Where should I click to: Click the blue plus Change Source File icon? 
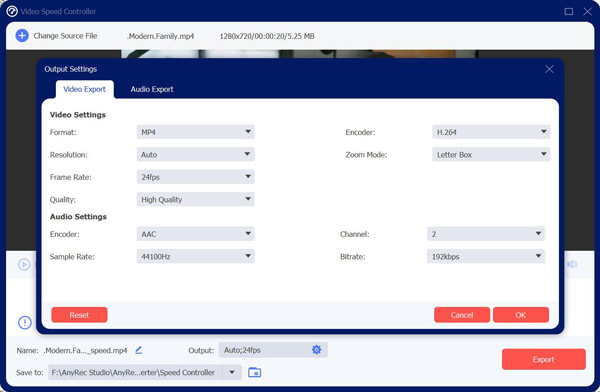click(22, 36)
